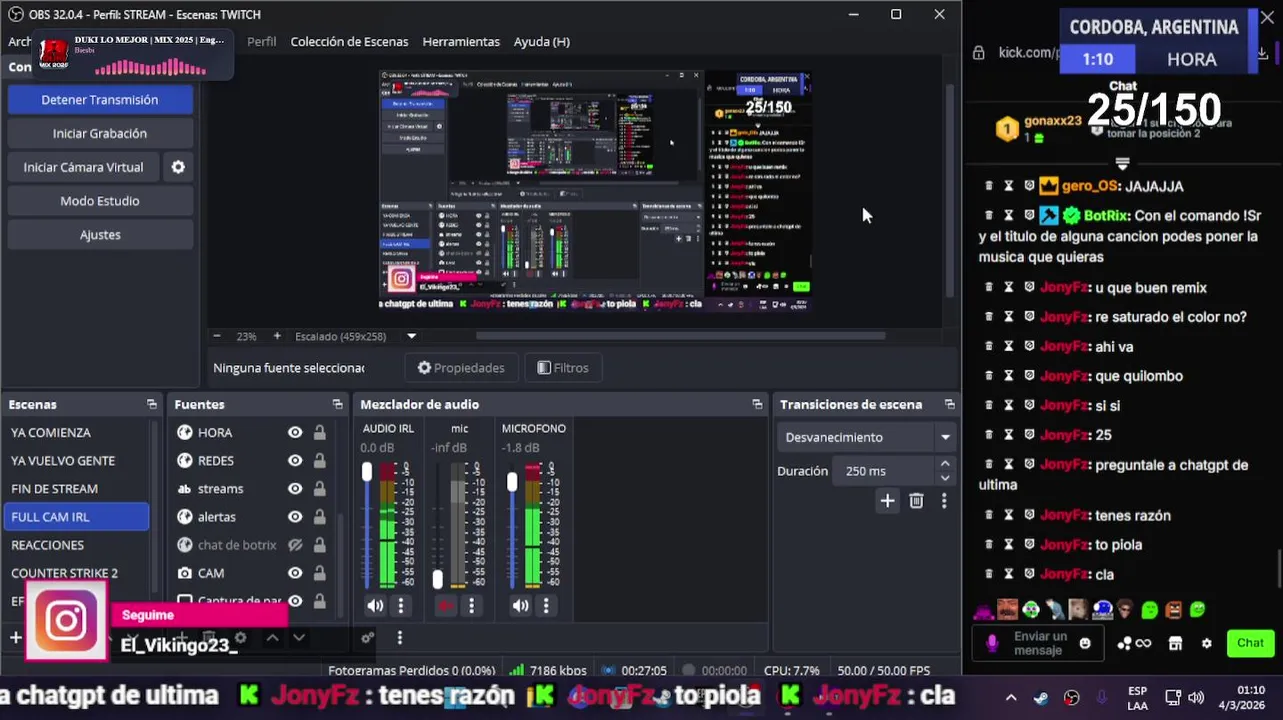This screenshot has height=720, width=1283.
Task: Open AUDIO IRL channel options menu
Action: (401, 605)
